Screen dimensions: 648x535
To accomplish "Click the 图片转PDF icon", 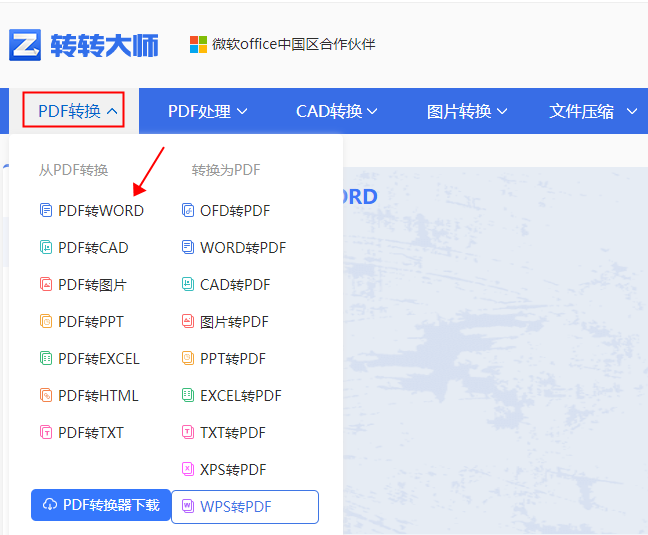I will click(x=188, y=321).
